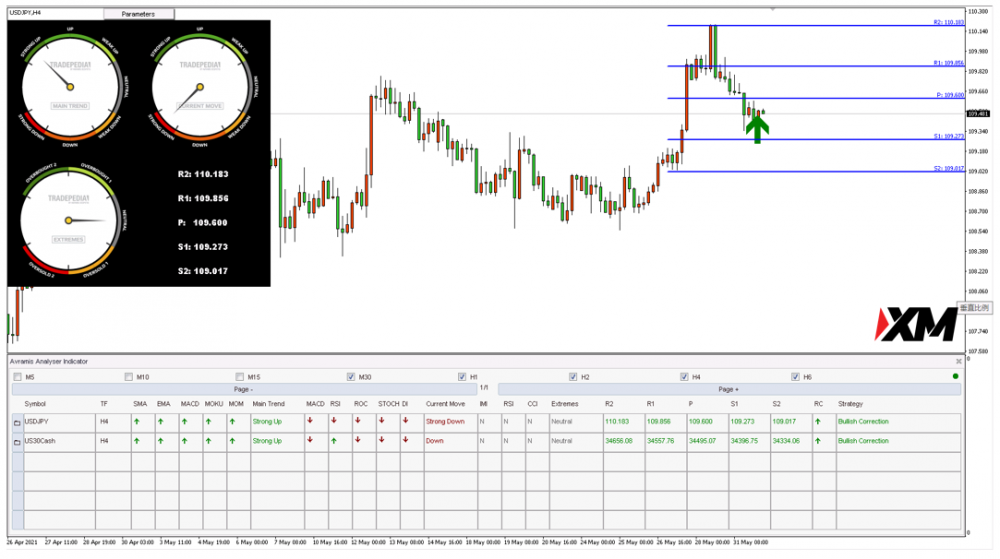Screen dimensions: 1000x559
Task: Click the Main Trend column header
Action: pos(268,404)
